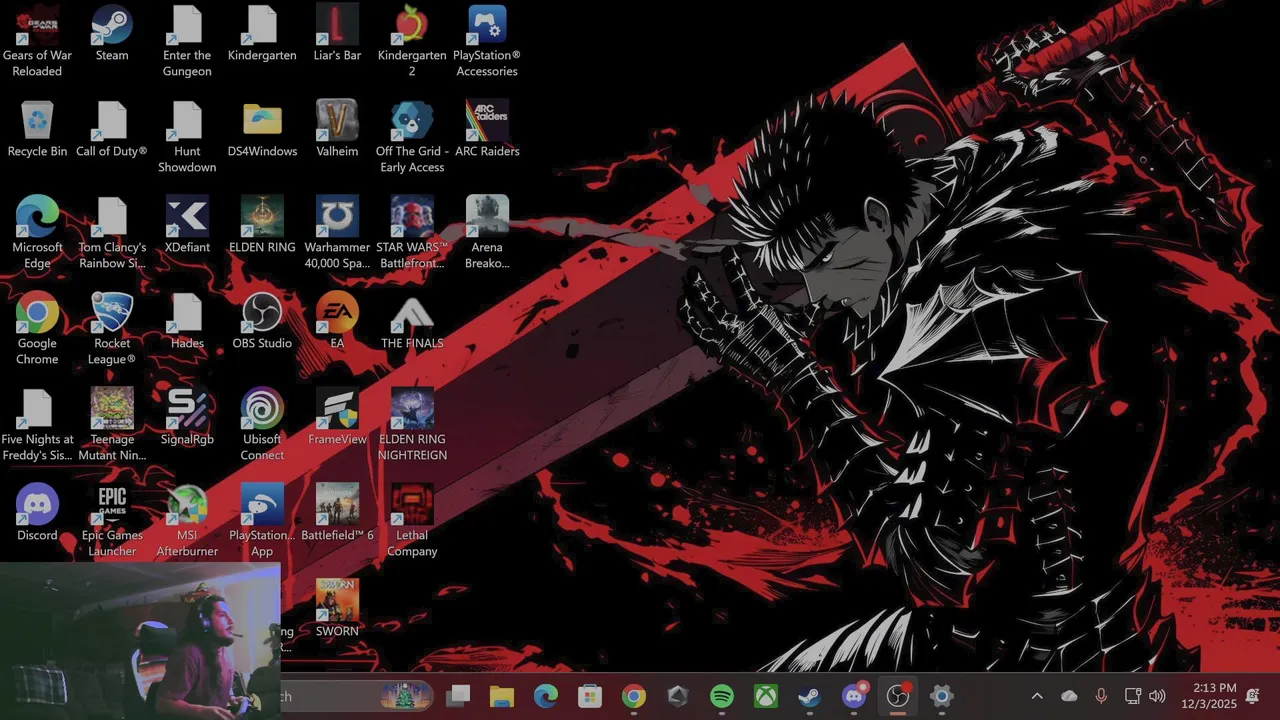
Task: Click the microphone tray icon
Action: (x=1101, y=696)
